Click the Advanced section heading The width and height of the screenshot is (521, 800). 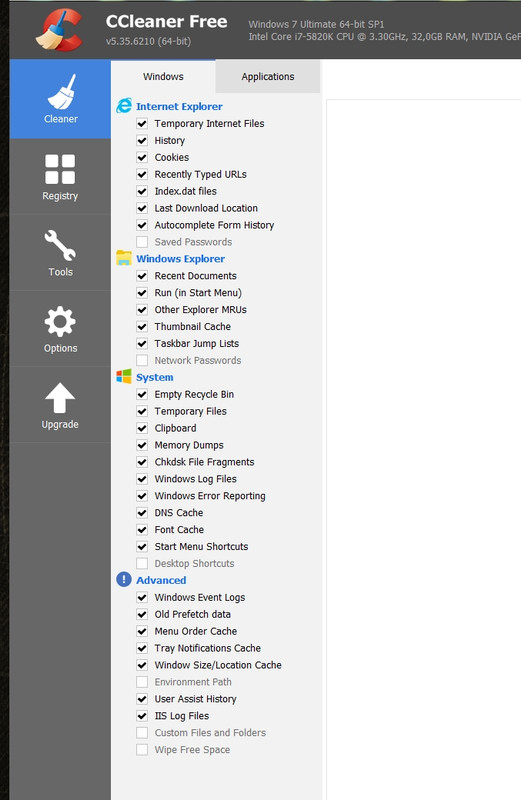tap(161, 580)
